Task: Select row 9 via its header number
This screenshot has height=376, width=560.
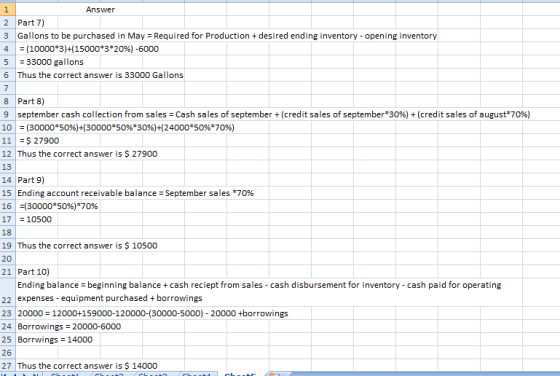Action: coord(7,115)
